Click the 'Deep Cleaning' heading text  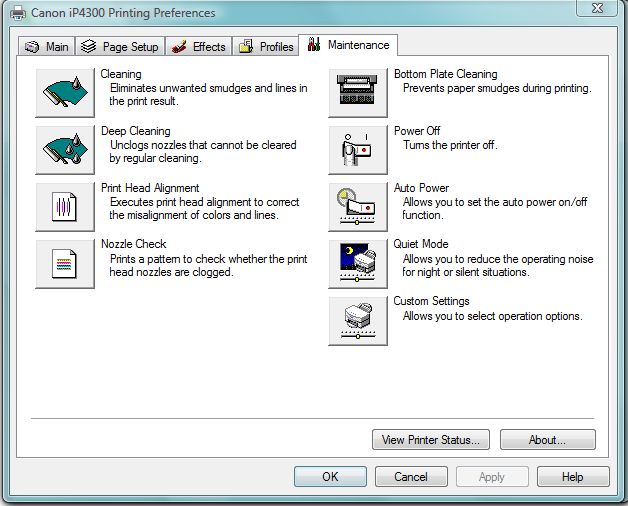click(136, 131)
